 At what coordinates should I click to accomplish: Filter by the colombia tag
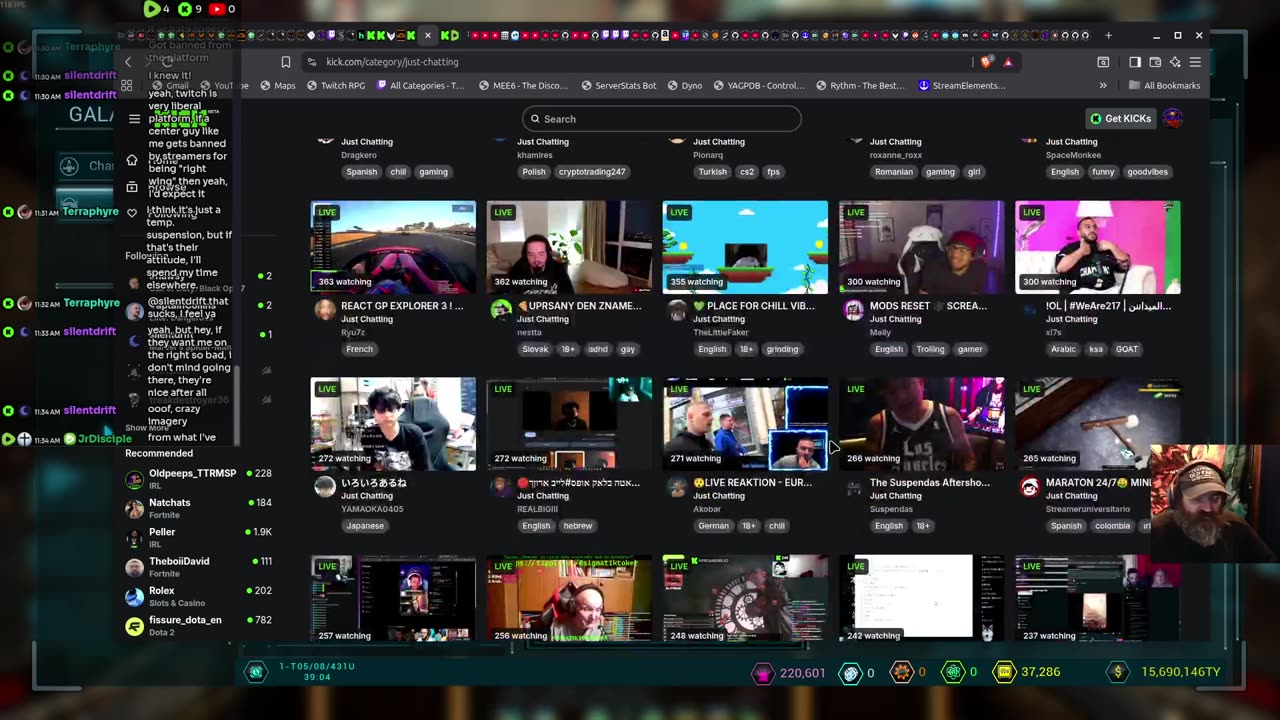(1111, 526)
